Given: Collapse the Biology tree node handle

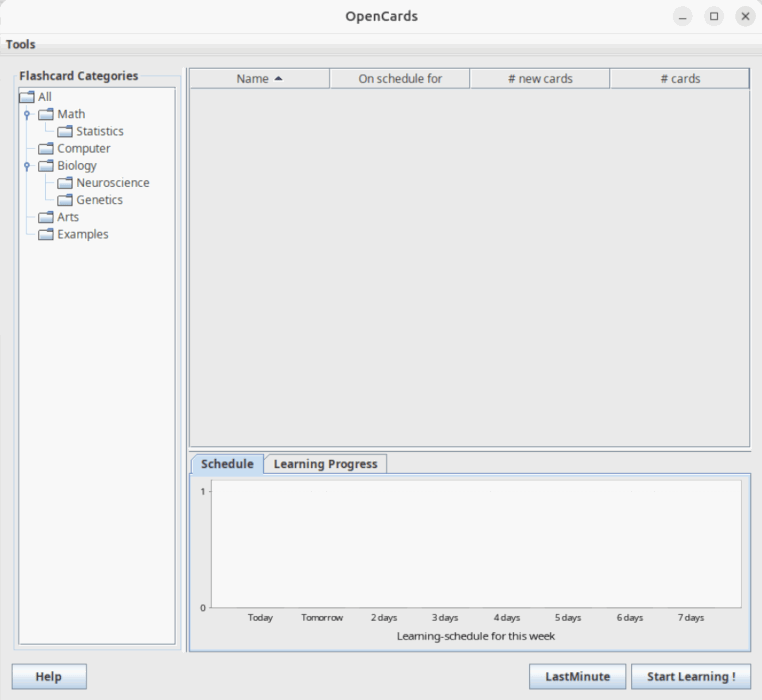Looking at the screenshot, I should (x=27, y=166).
